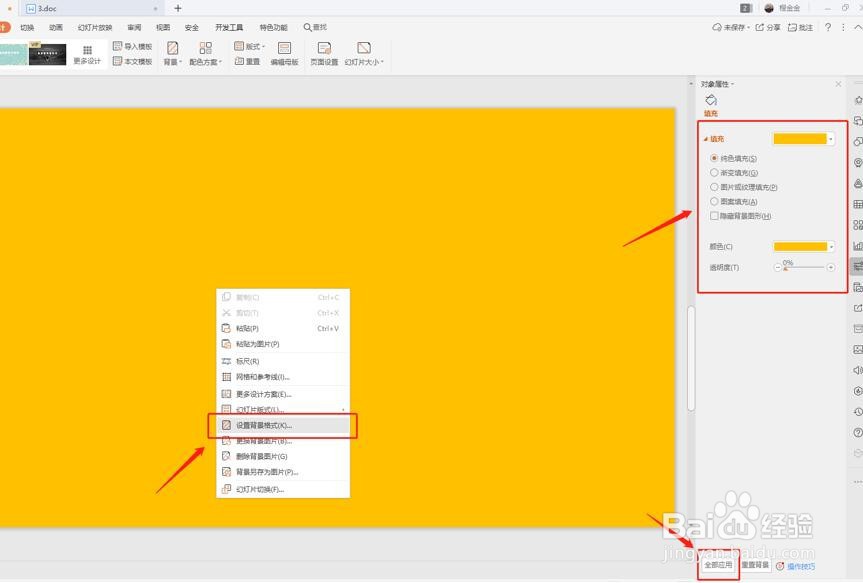Expand the 幻灯片大小 dropdown arrow

[x=382, y=62]
